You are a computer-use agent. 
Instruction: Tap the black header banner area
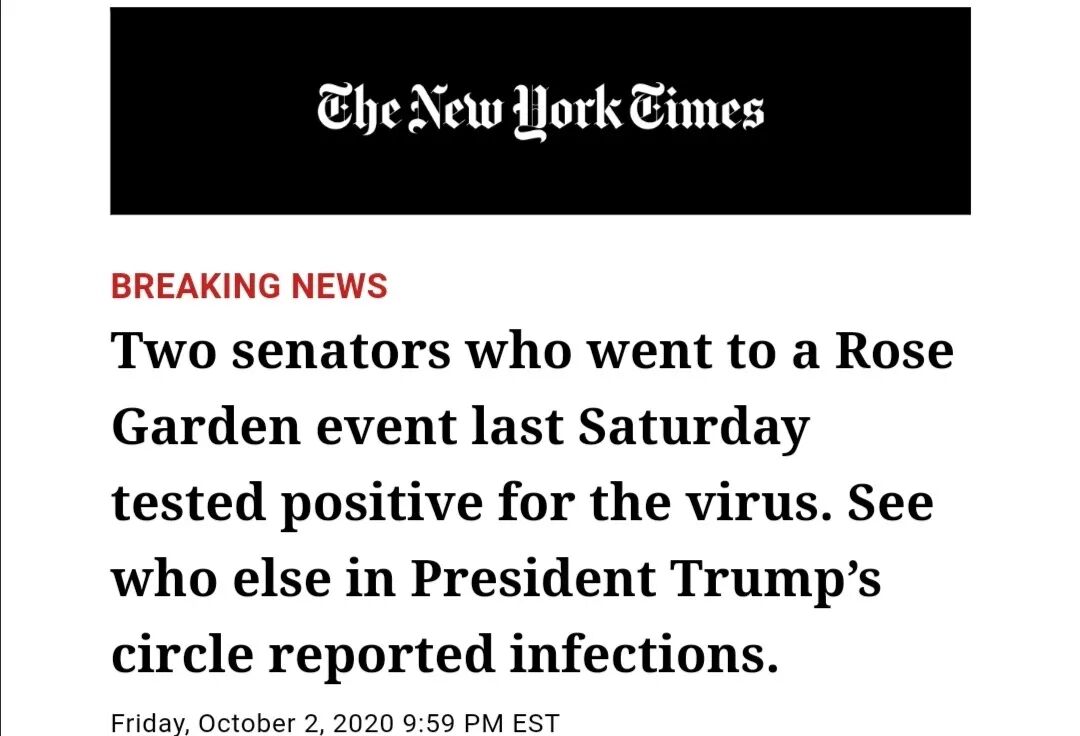point(540,111)
